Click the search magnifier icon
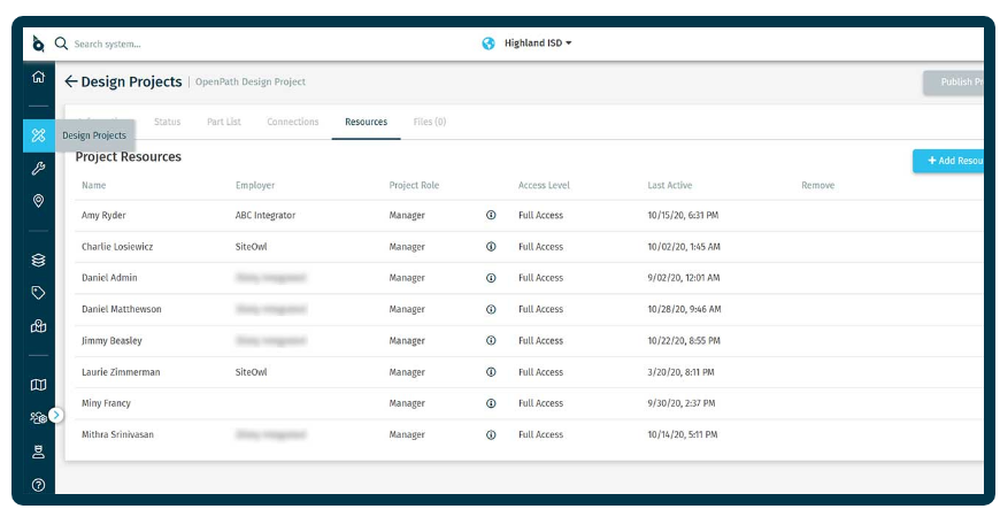 tap(61, 43)
